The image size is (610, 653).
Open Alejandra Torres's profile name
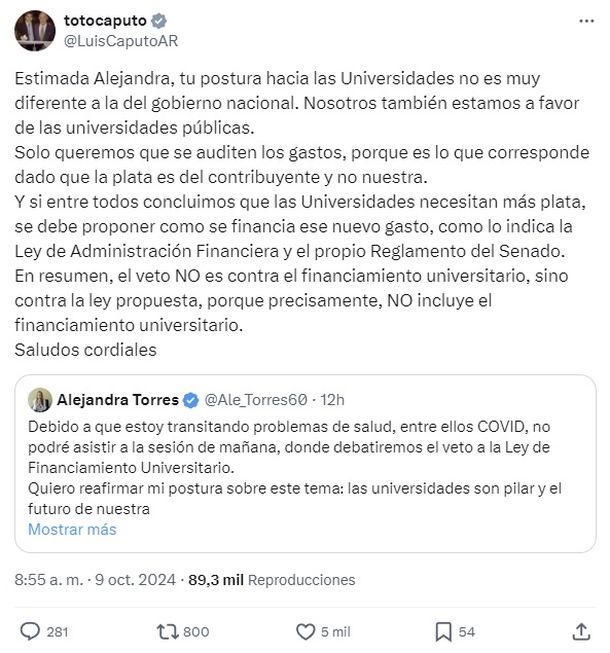(x=118, y=400)
